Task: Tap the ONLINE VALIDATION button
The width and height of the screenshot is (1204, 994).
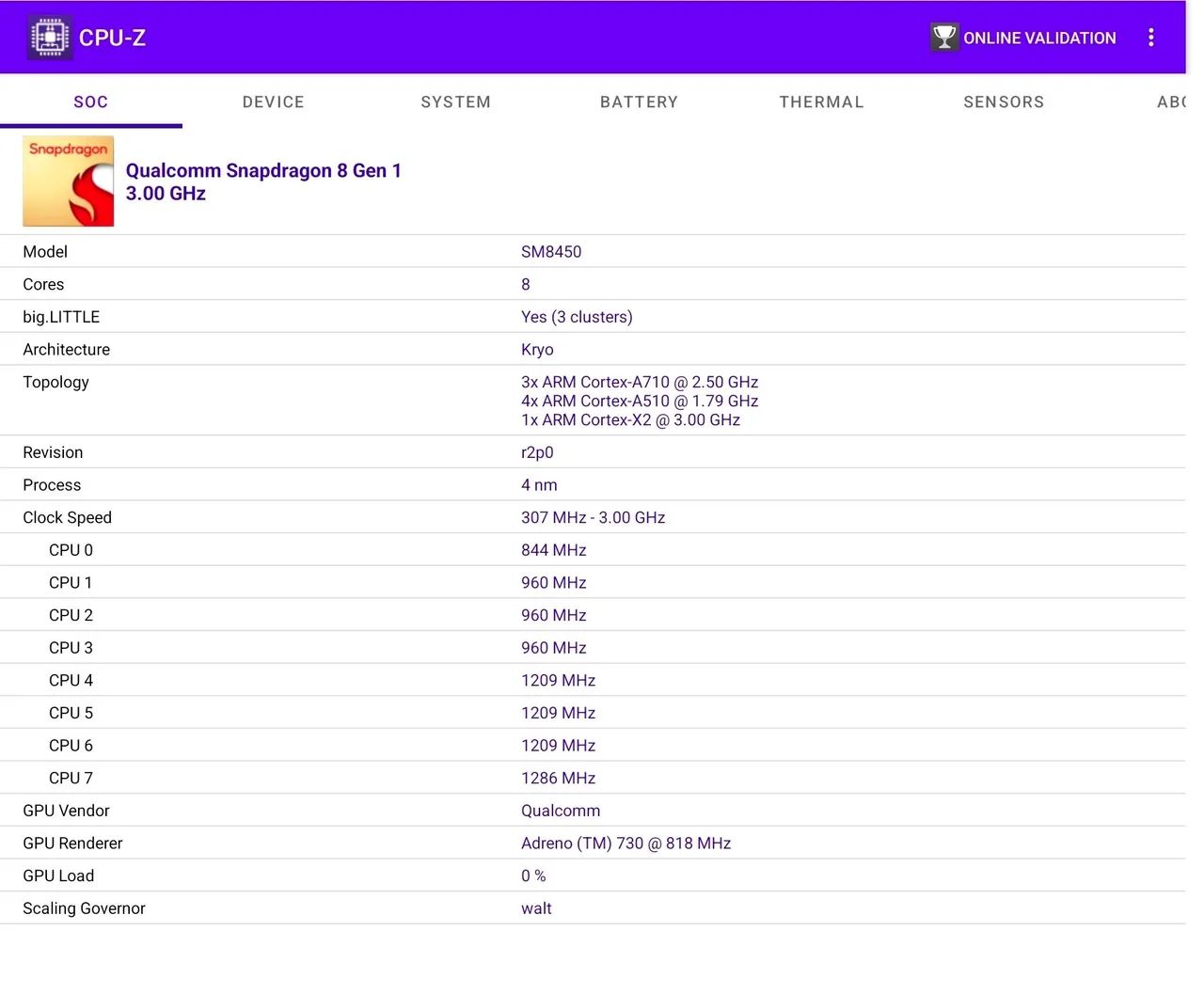Action: click(1023, 38)
